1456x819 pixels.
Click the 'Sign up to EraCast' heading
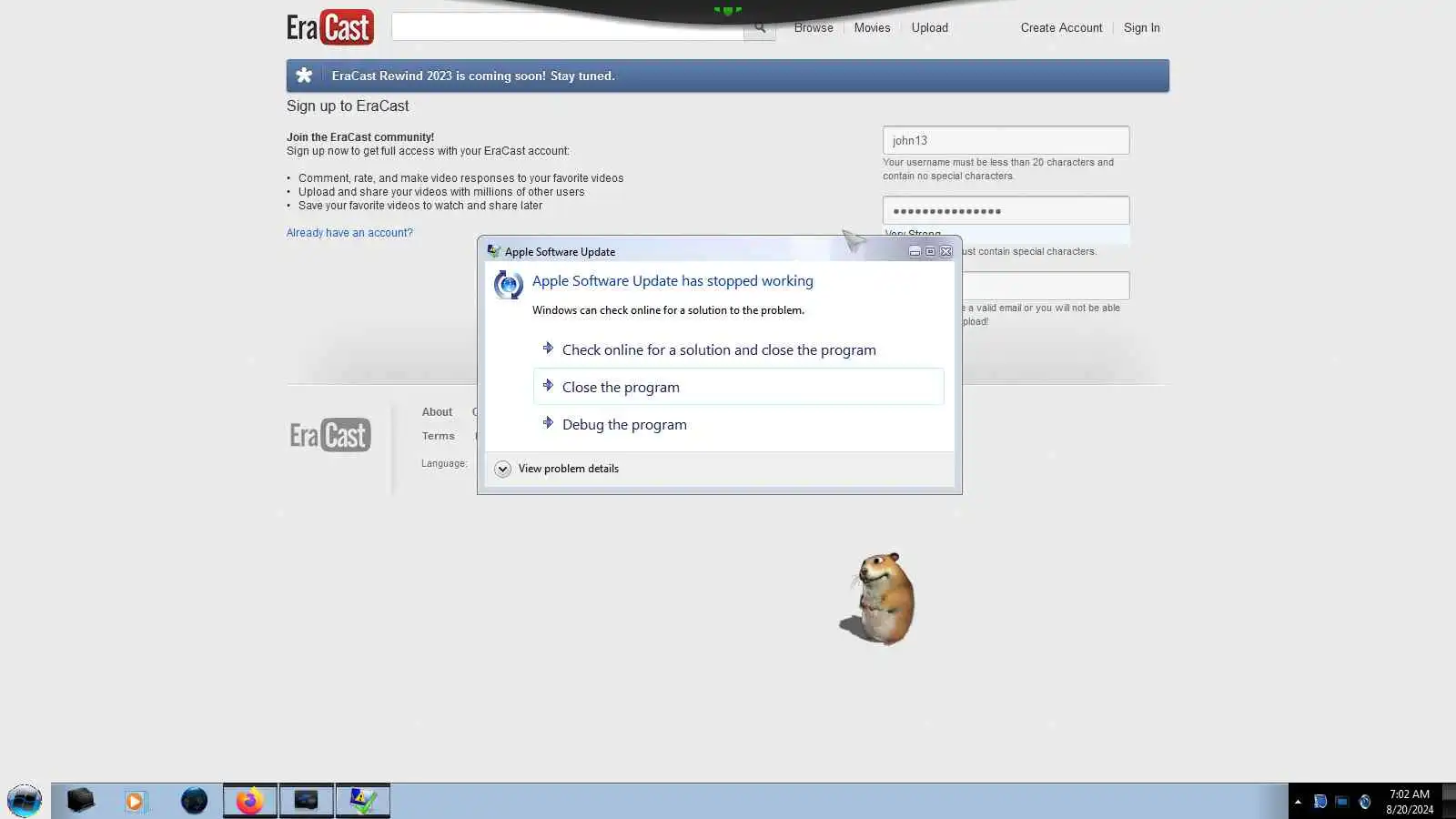click(348, 106)
